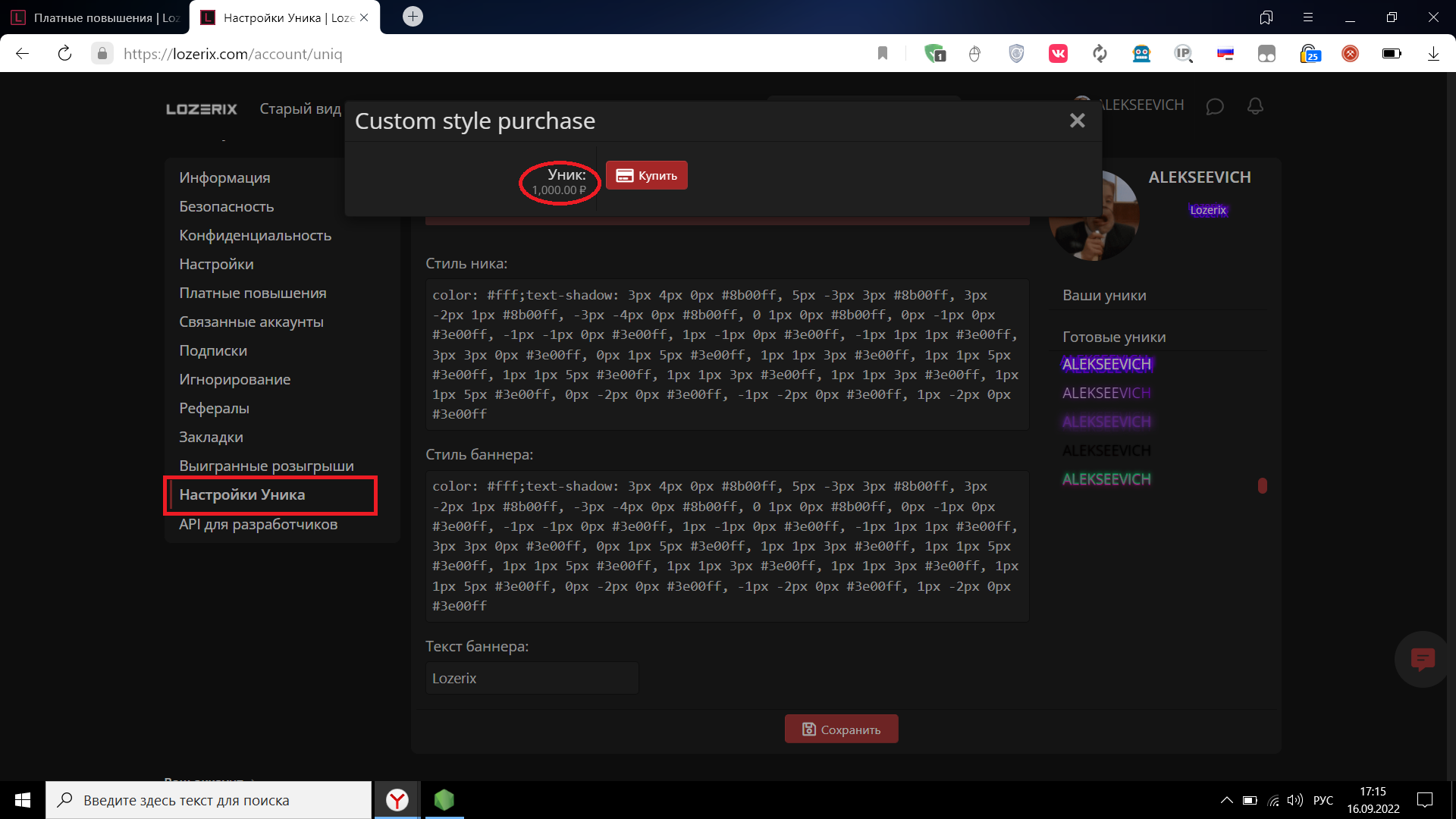
Task: Click the Купить buy button
Action: click(647, 175)
